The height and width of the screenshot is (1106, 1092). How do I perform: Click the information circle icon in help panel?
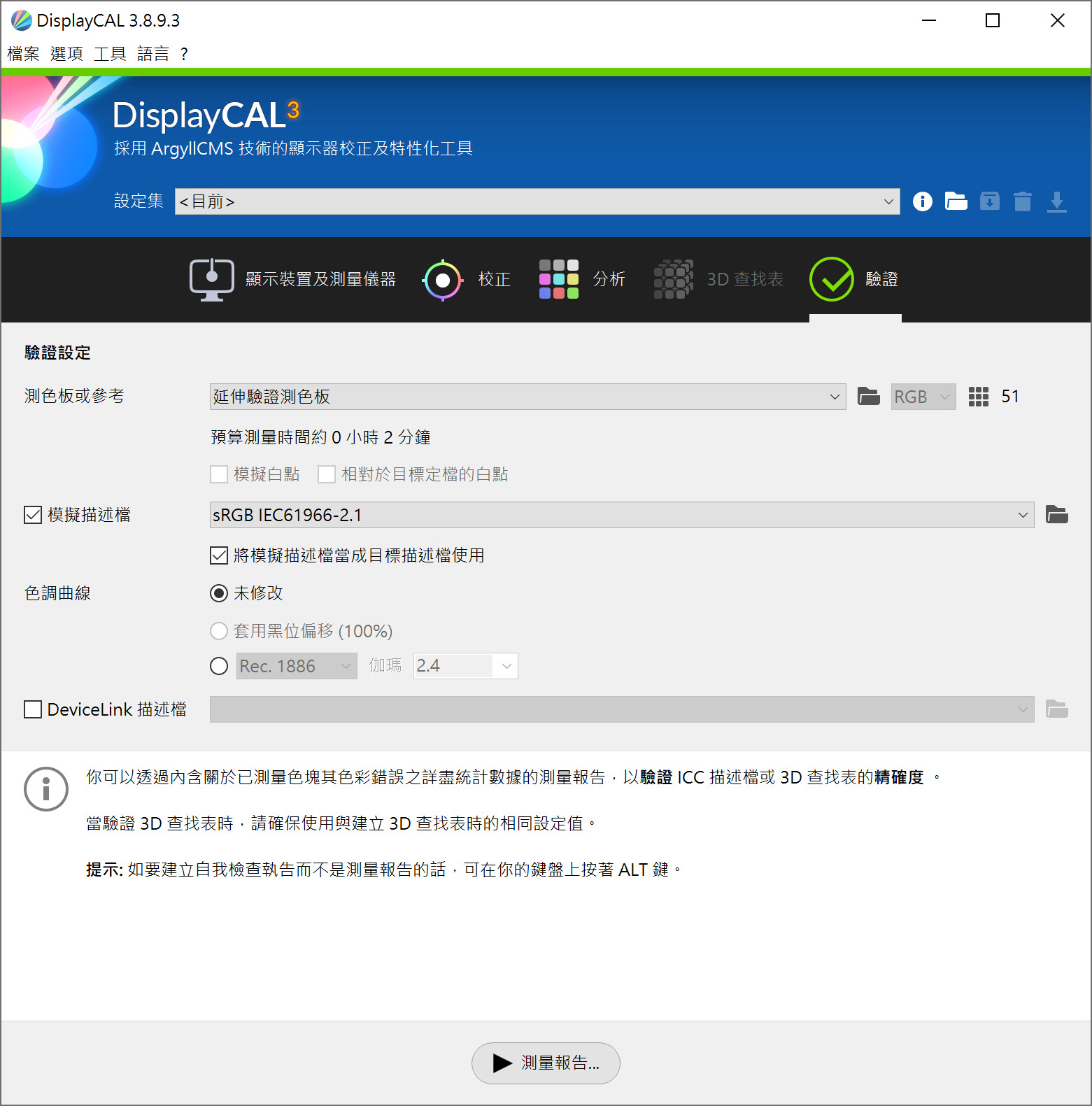pos(46,789)
